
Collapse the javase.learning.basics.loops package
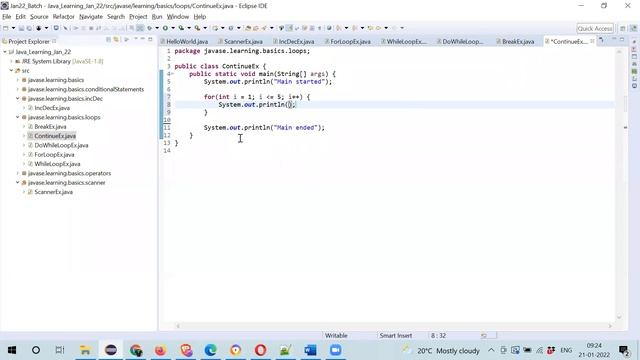pyautogui.click(x=18, y=117)
